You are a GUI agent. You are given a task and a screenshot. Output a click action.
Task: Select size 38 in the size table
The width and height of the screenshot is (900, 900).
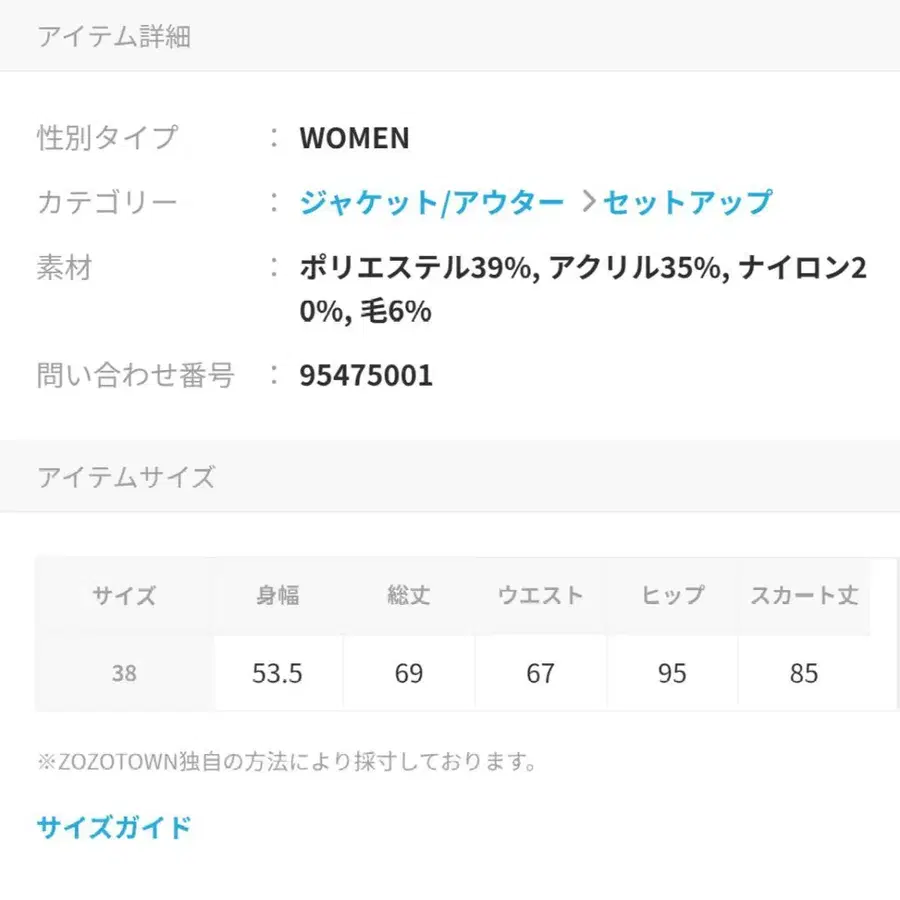(x=123, y=672)
